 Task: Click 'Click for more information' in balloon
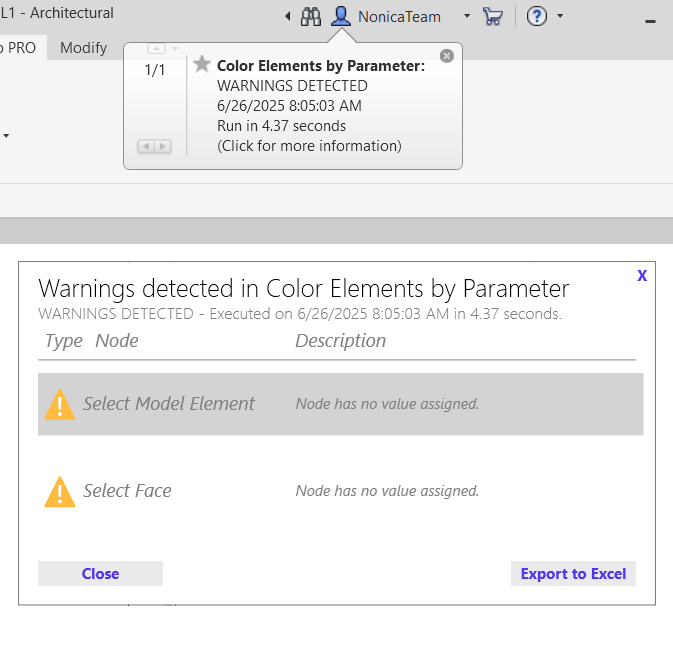[309, 146]
